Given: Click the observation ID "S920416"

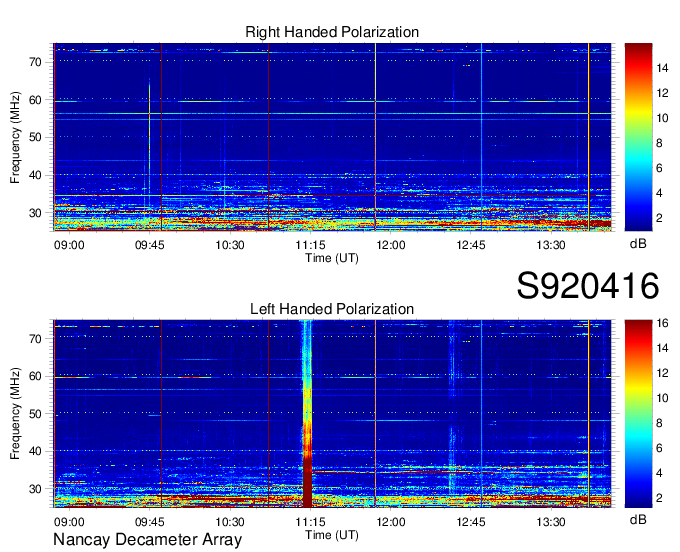Looking at the screenshot, I should tap(588, 286).
